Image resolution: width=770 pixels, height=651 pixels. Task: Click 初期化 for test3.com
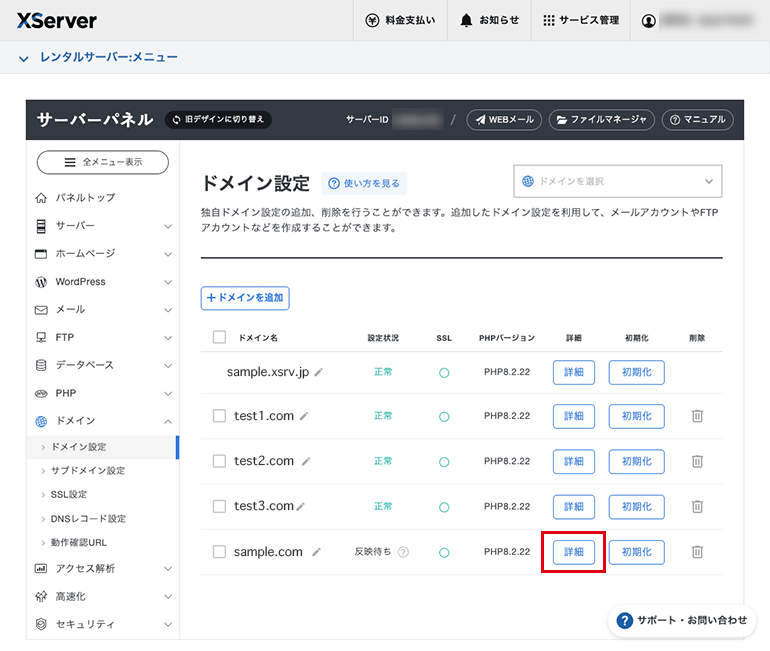pos(636,507)
